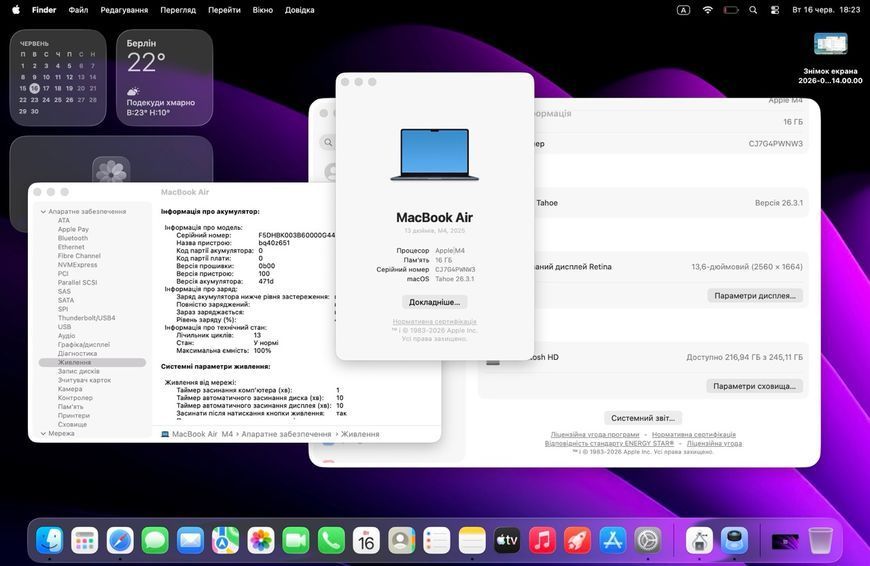This screenshot has width=870, height=566.
Task: Open the Перейти menu
Action: 224,10
